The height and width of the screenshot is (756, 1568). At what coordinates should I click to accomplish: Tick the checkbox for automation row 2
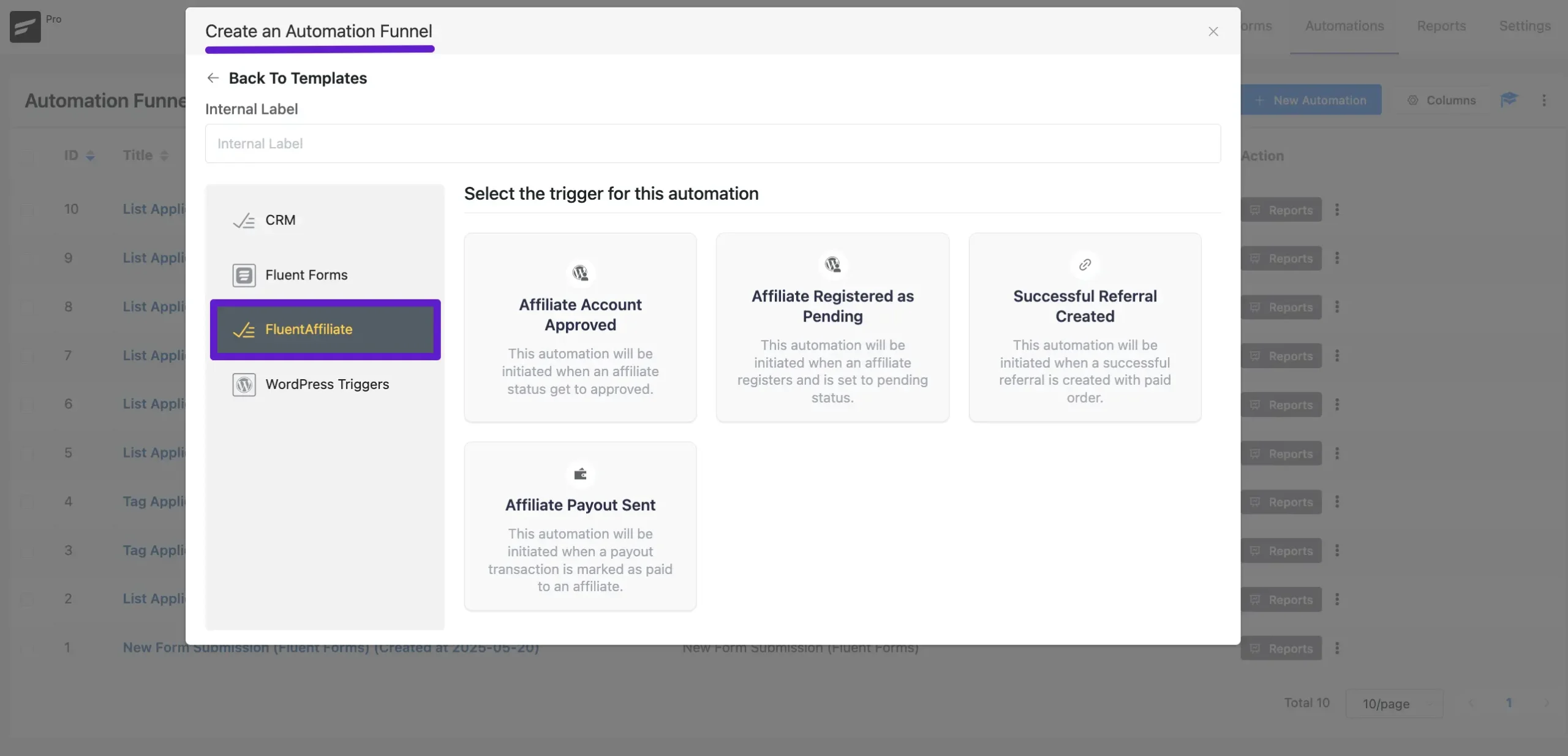coord(26,600)
